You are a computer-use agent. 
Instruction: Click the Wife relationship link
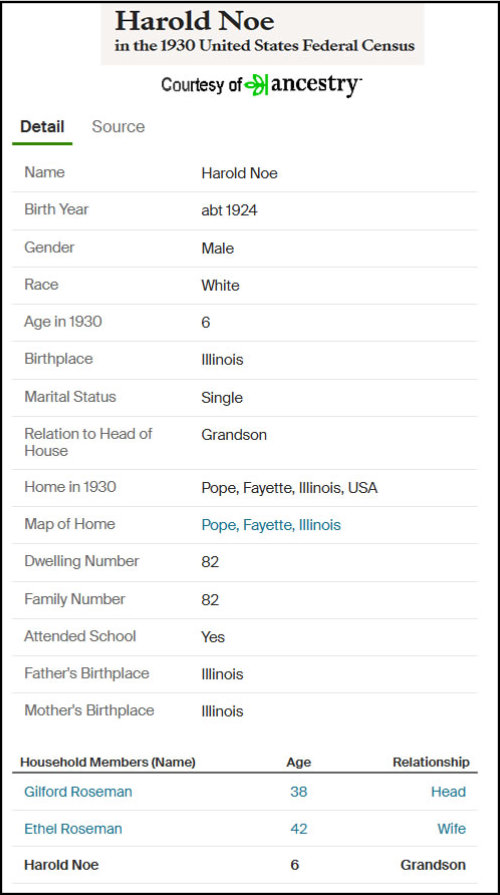coord(451,829)
